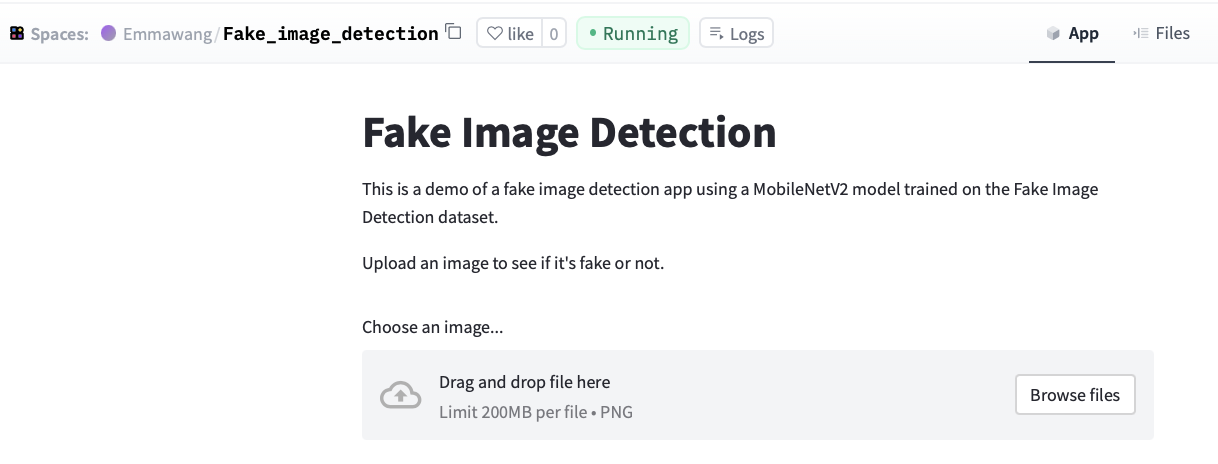Click the Fake Image Detection heading

coord(569,132)
